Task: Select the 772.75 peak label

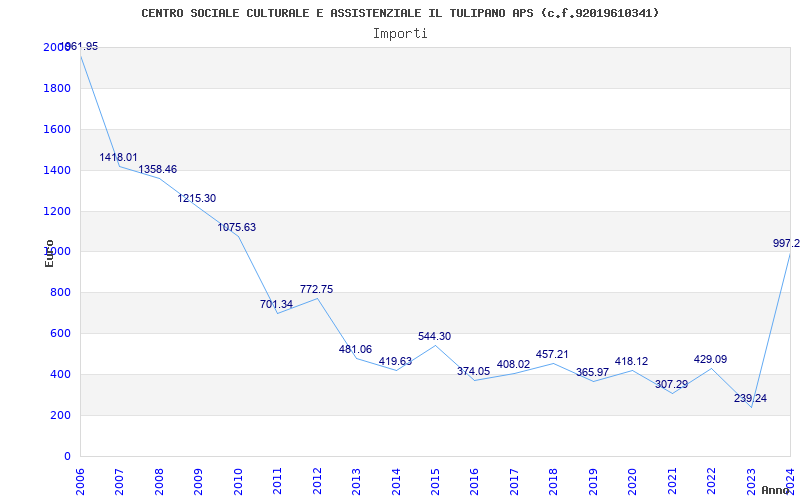Action: pyautogui.click(x=316, y=289)
